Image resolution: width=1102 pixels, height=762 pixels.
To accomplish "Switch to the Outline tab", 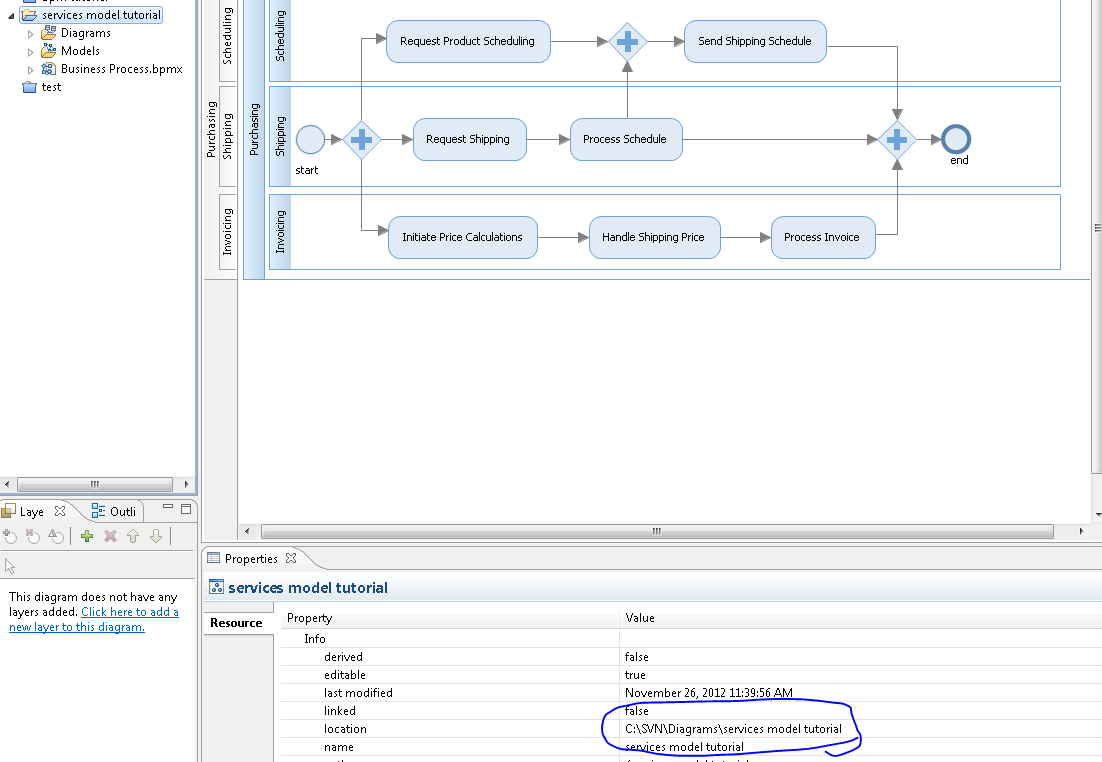I will [114, 511].
